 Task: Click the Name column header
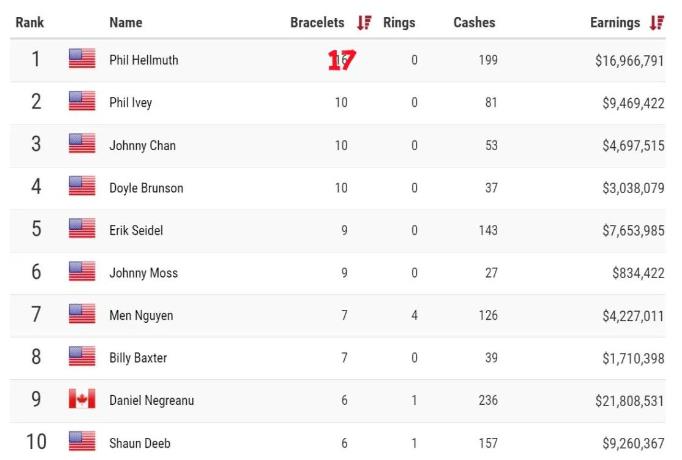click(126, 23)
